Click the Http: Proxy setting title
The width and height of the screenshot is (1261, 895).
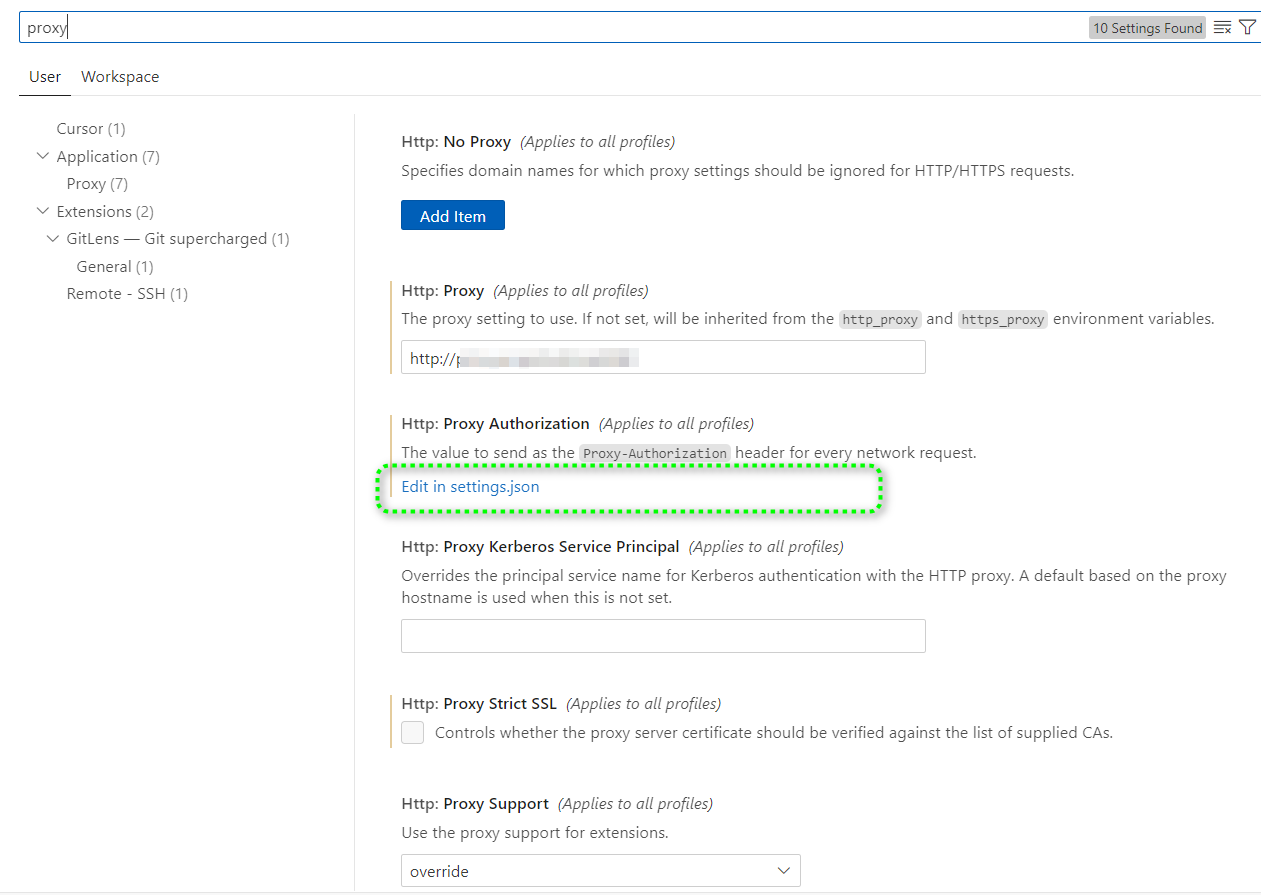[443, 291]
